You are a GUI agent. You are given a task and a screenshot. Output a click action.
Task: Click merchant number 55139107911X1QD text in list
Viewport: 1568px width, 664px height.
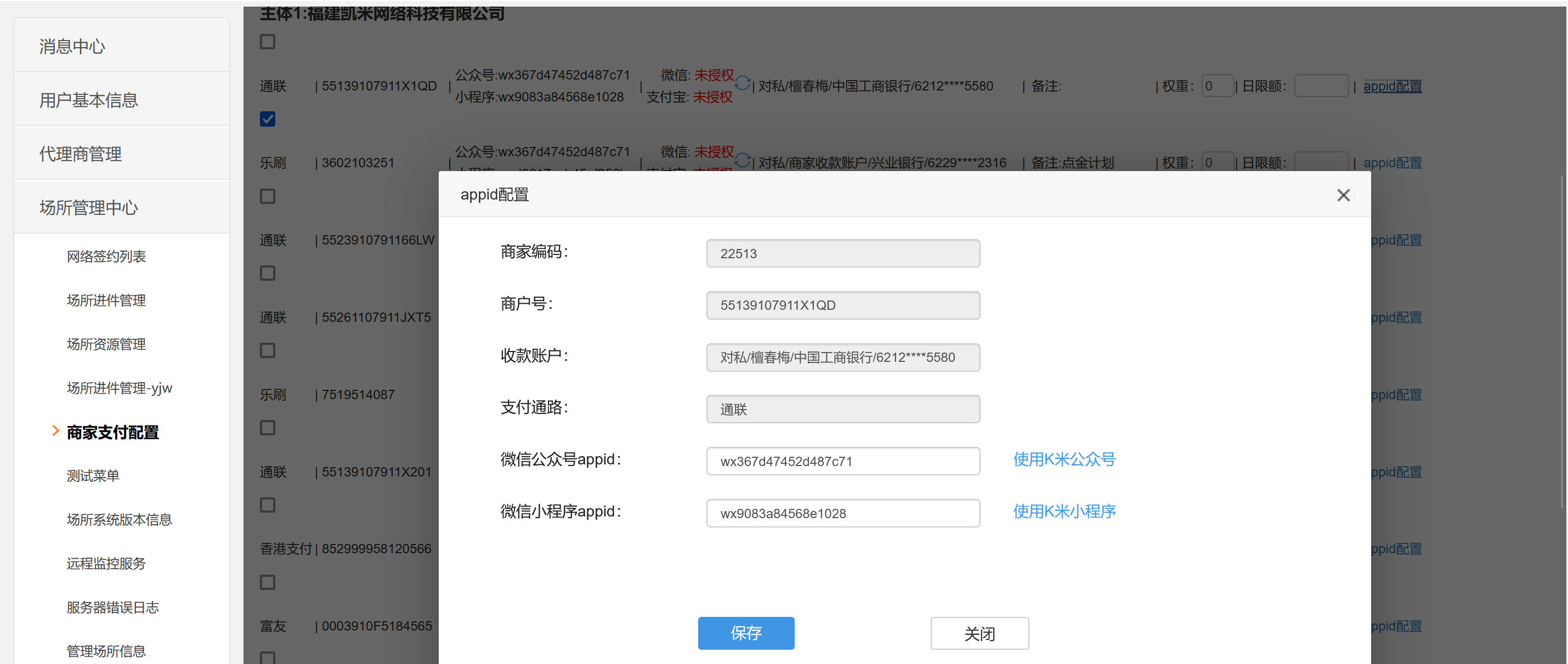pyautogui.click(x=379, y=86)
